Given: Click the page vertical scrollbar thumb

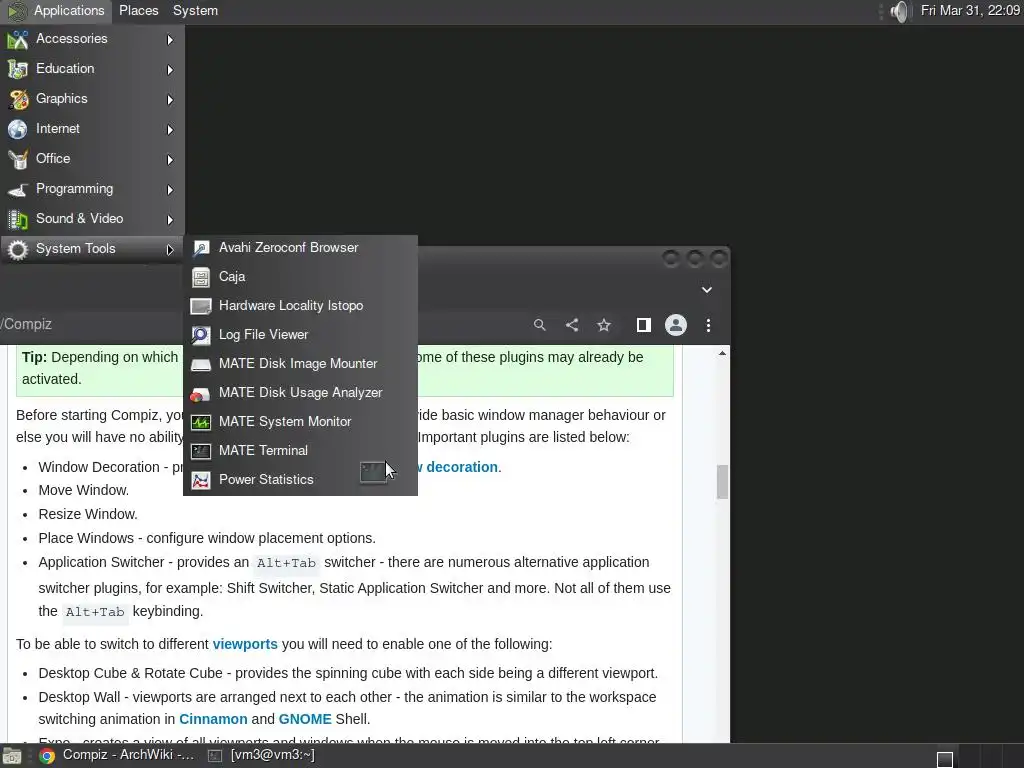Looking at the screenshot, I should tap(722, 482).
